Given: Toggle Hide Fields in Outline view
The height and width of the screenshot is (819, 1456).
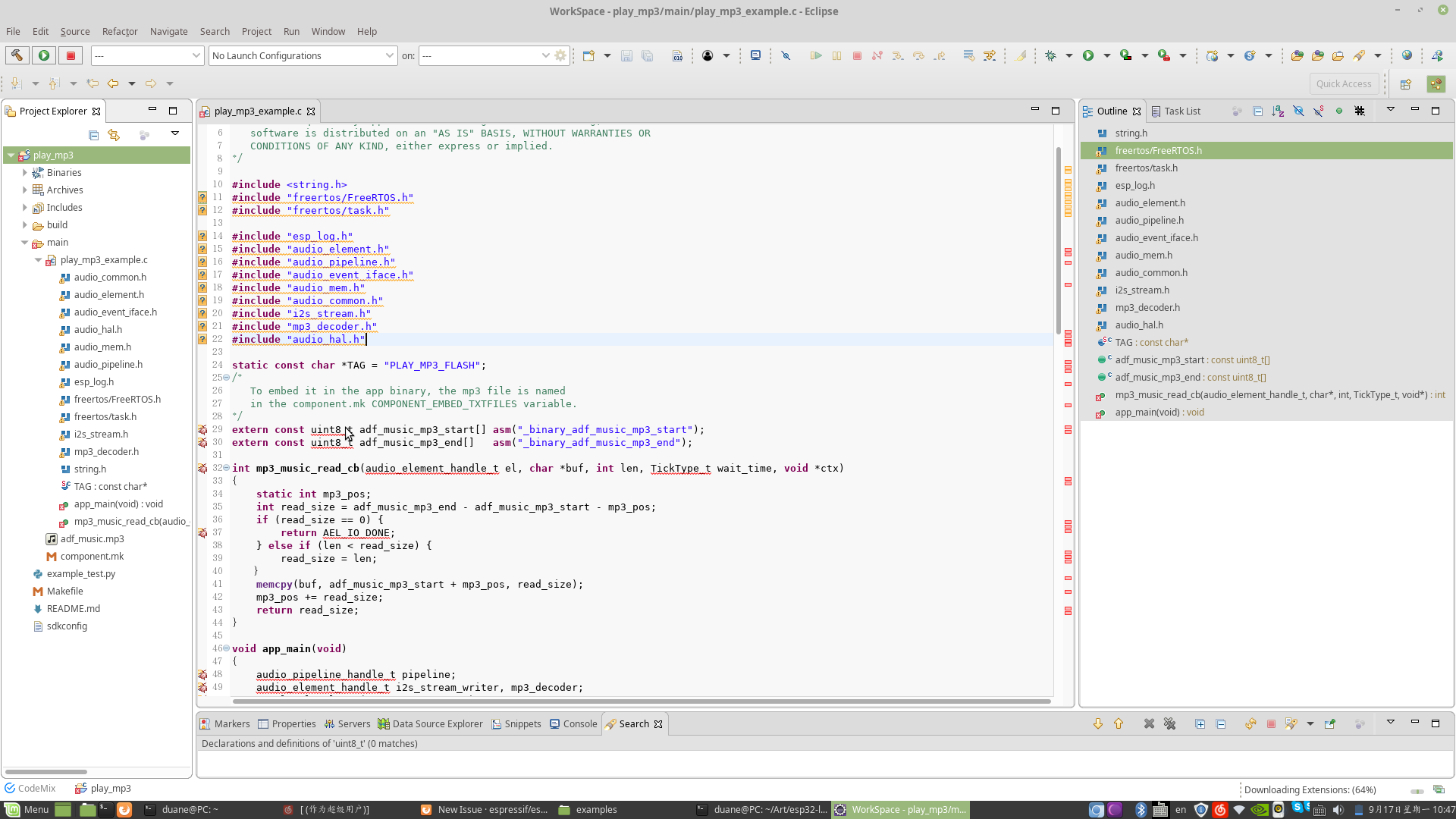Looking at the screenshot, I should coord(1298,111).
